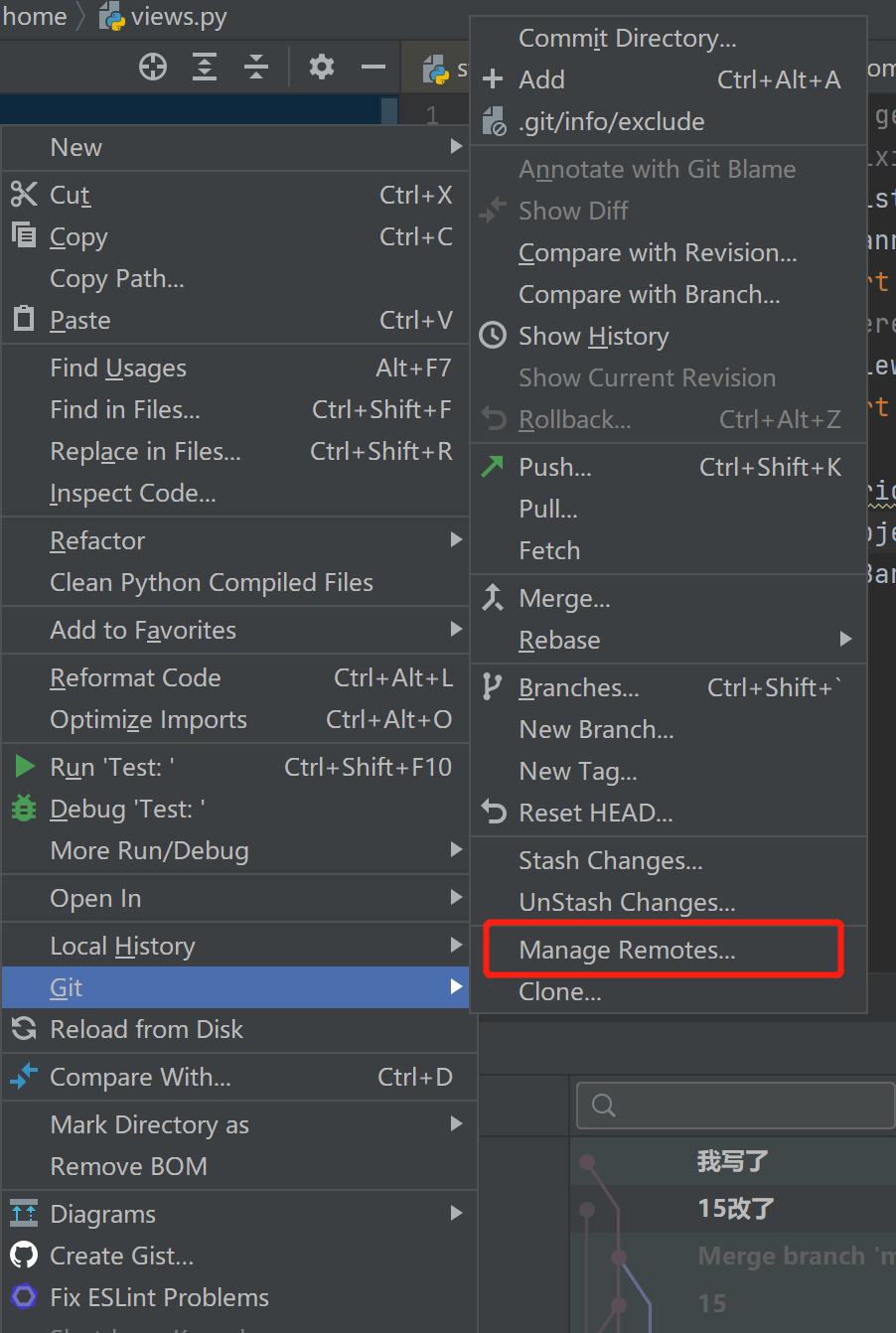The width and height of the screenshot is (896, 1333).
Task: Click the locate target crosshair icon in the toolbar
Action: (153, 68)
